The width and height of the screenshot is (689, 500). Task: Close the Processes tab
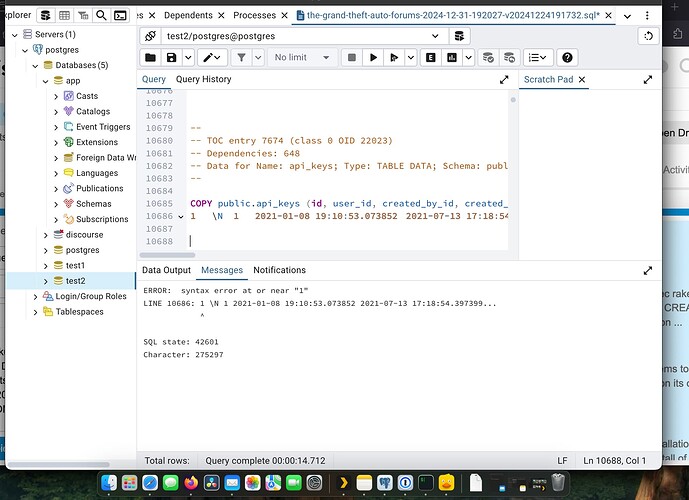tap(284, 15)
